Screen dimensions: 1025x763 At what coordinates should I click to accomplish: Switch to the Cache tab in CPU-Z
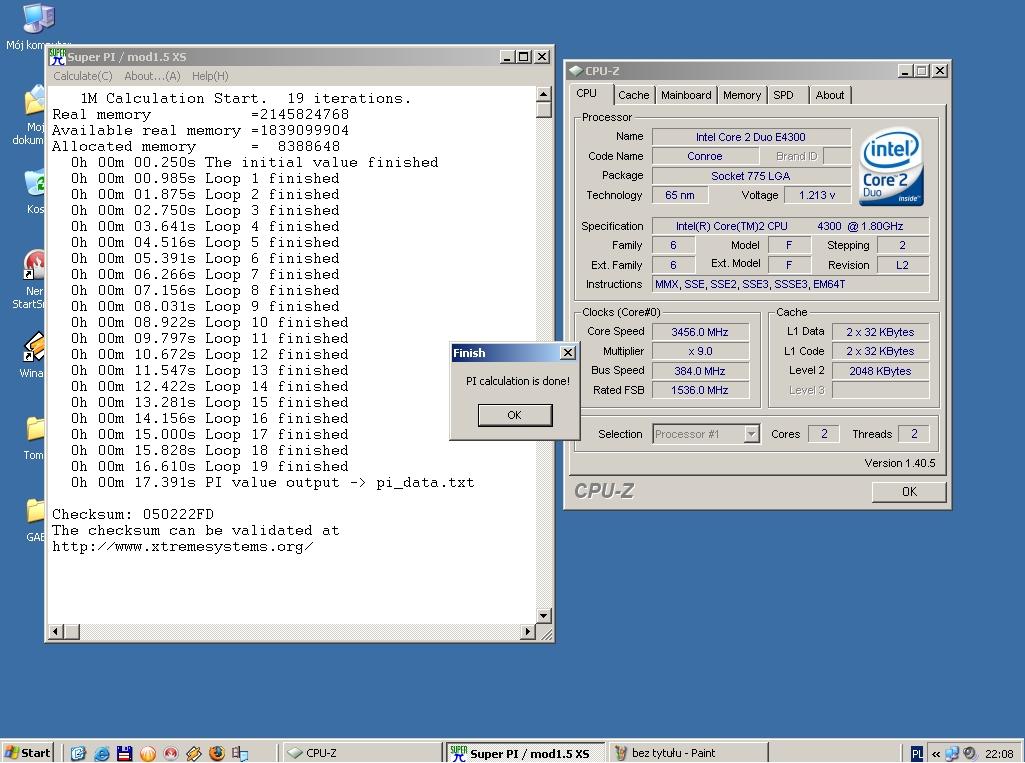tap(633, 95)
